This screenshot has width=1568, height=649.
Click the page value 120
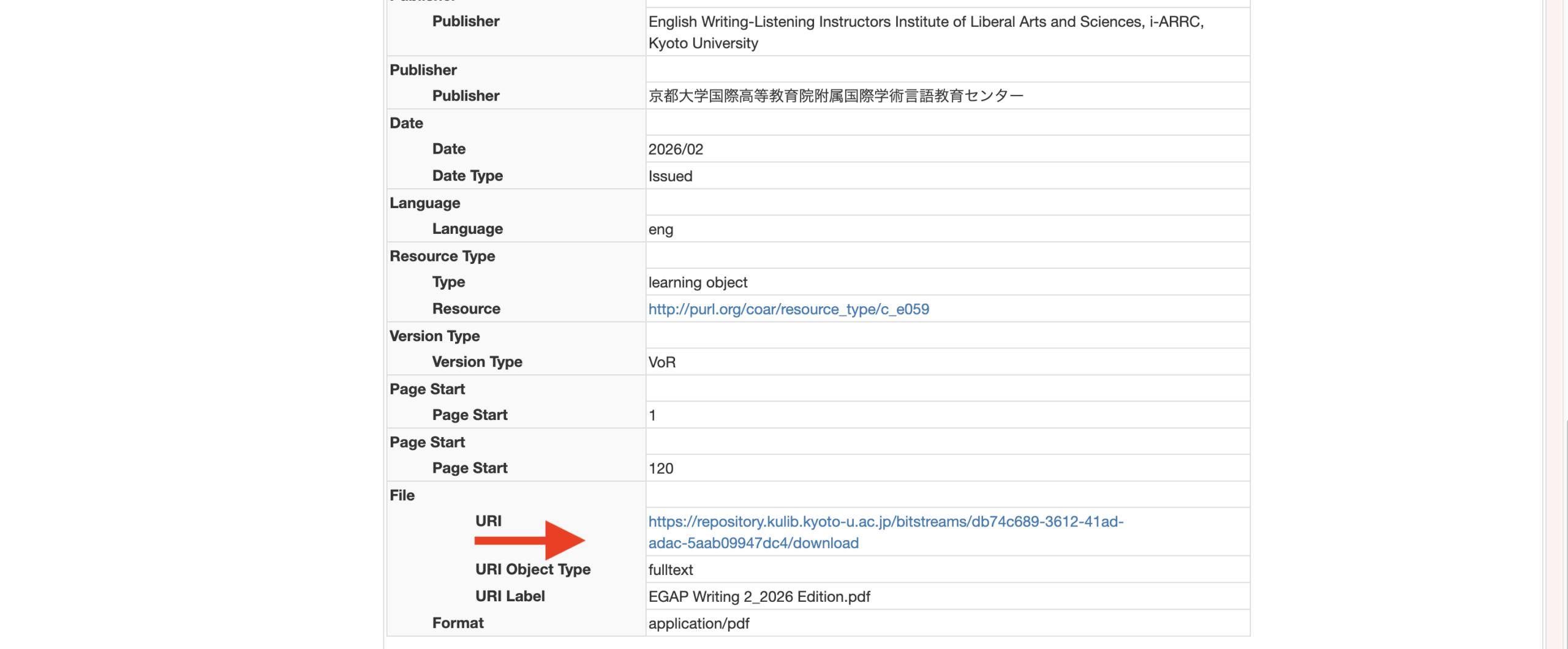coord(661,468)
